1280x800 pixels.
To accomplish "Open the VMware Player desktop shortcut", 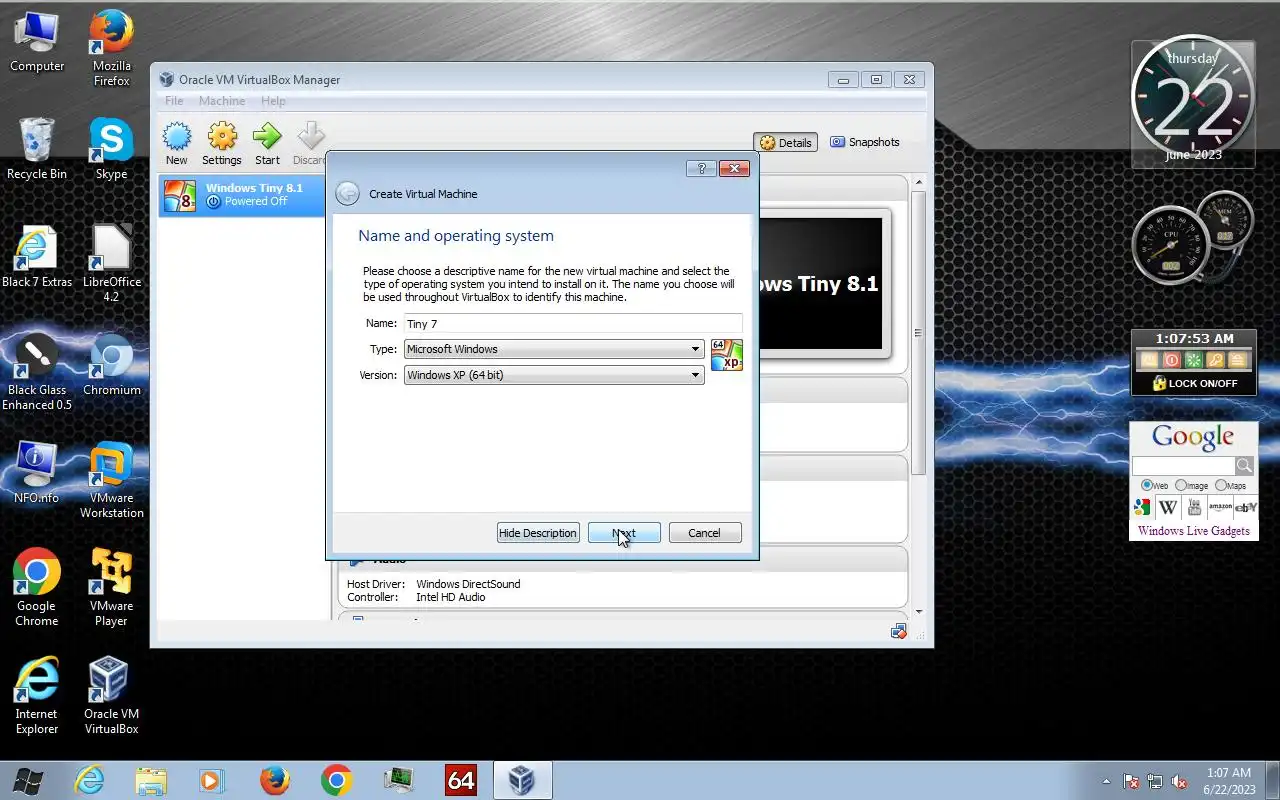I will [x=111, y=589].
